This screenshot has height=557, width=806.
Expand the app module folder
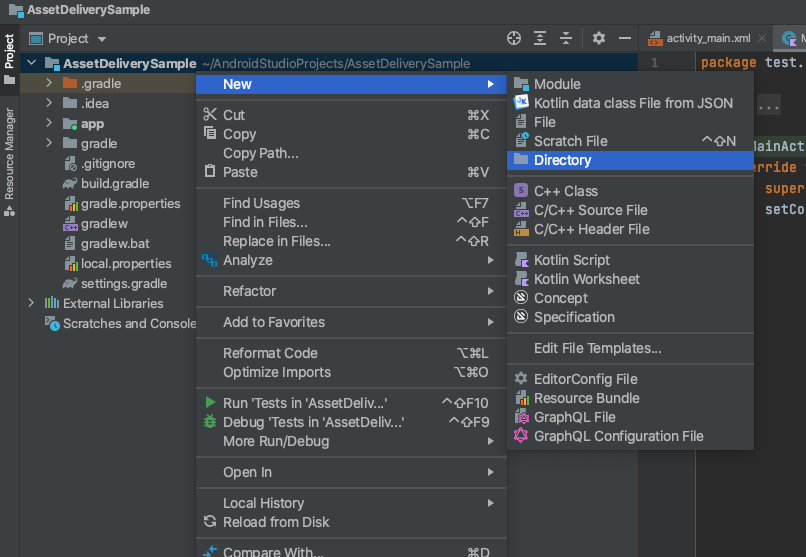[49, 123]
